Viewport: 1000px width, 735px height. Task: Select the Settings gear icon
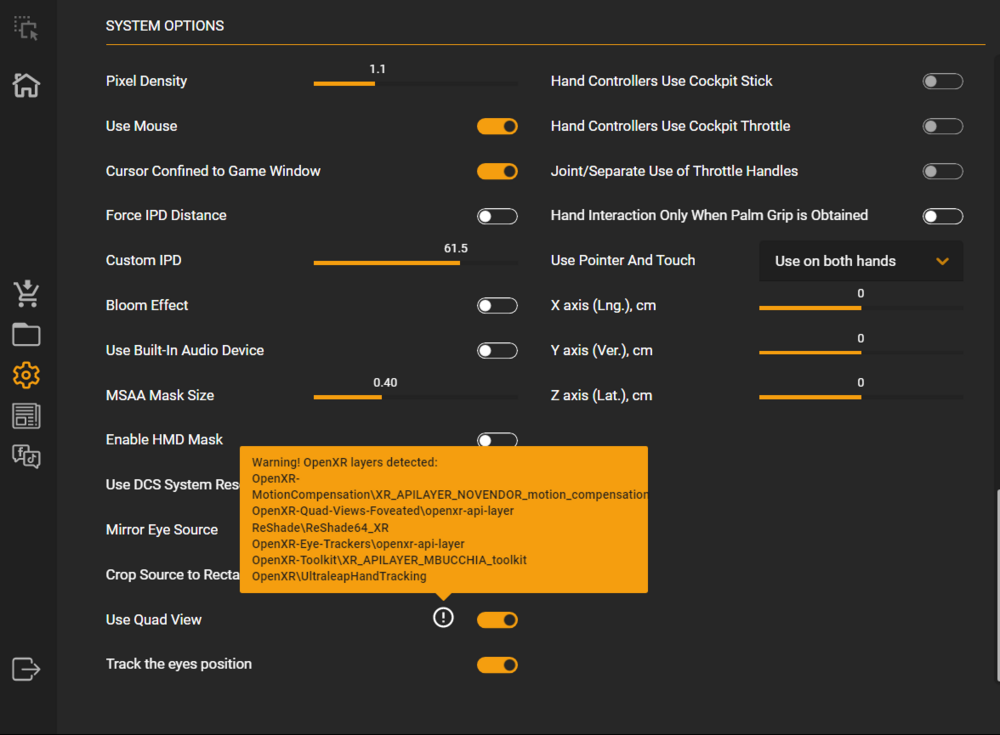click(26, 375)
